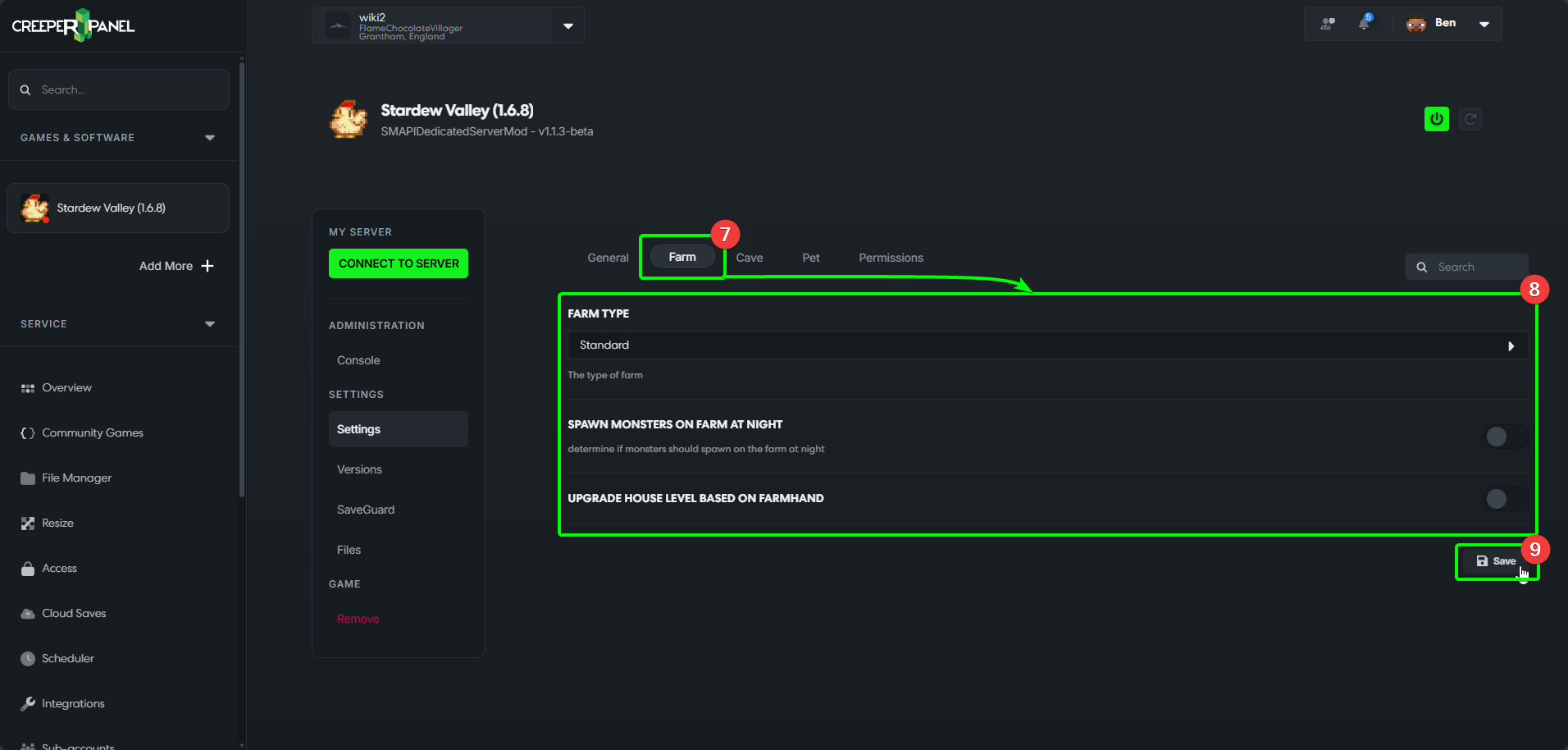The width and height of the screenshot is (1568, 750).
Task: Save the farm settings
Action: (1496, 561)
